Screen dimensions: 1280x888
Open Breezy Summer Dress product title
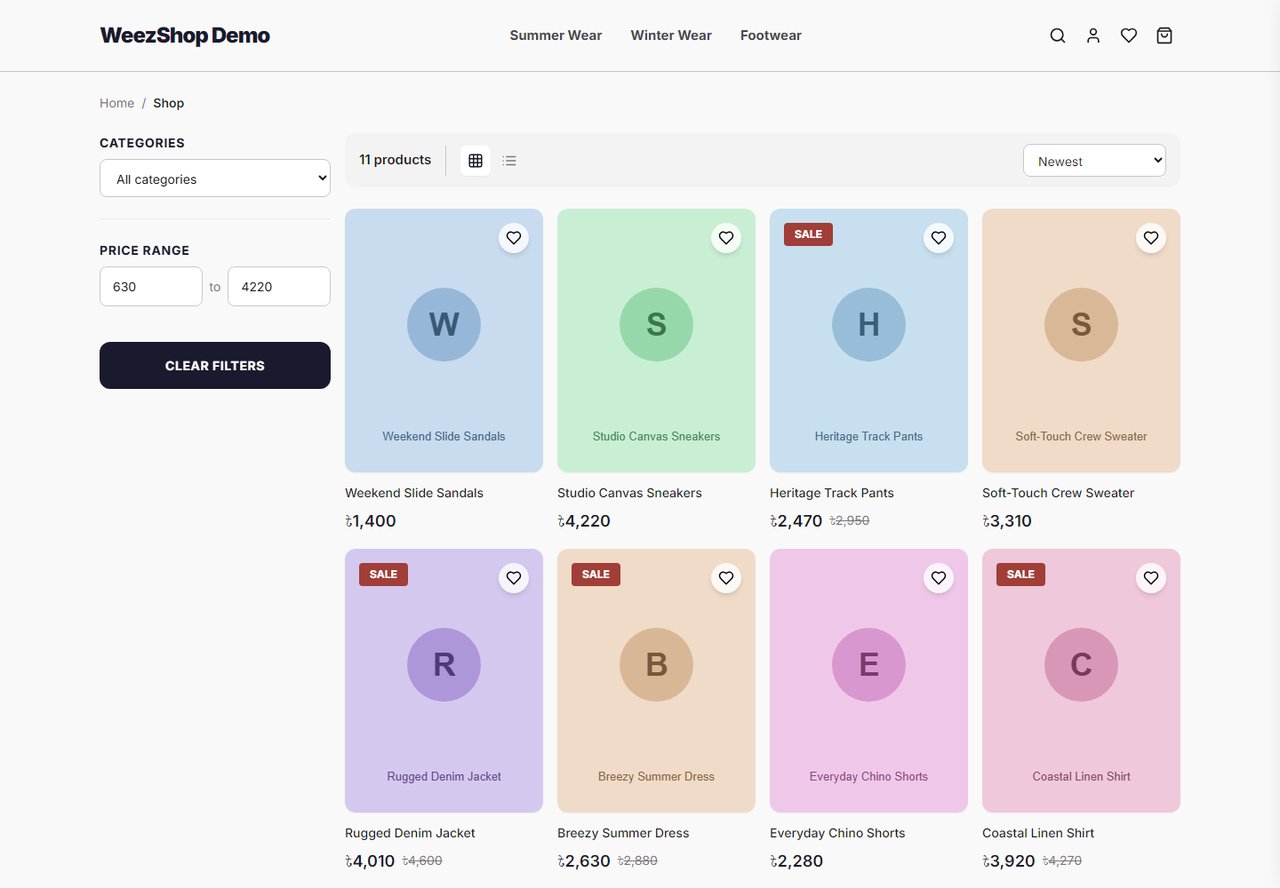pos(623,833)
